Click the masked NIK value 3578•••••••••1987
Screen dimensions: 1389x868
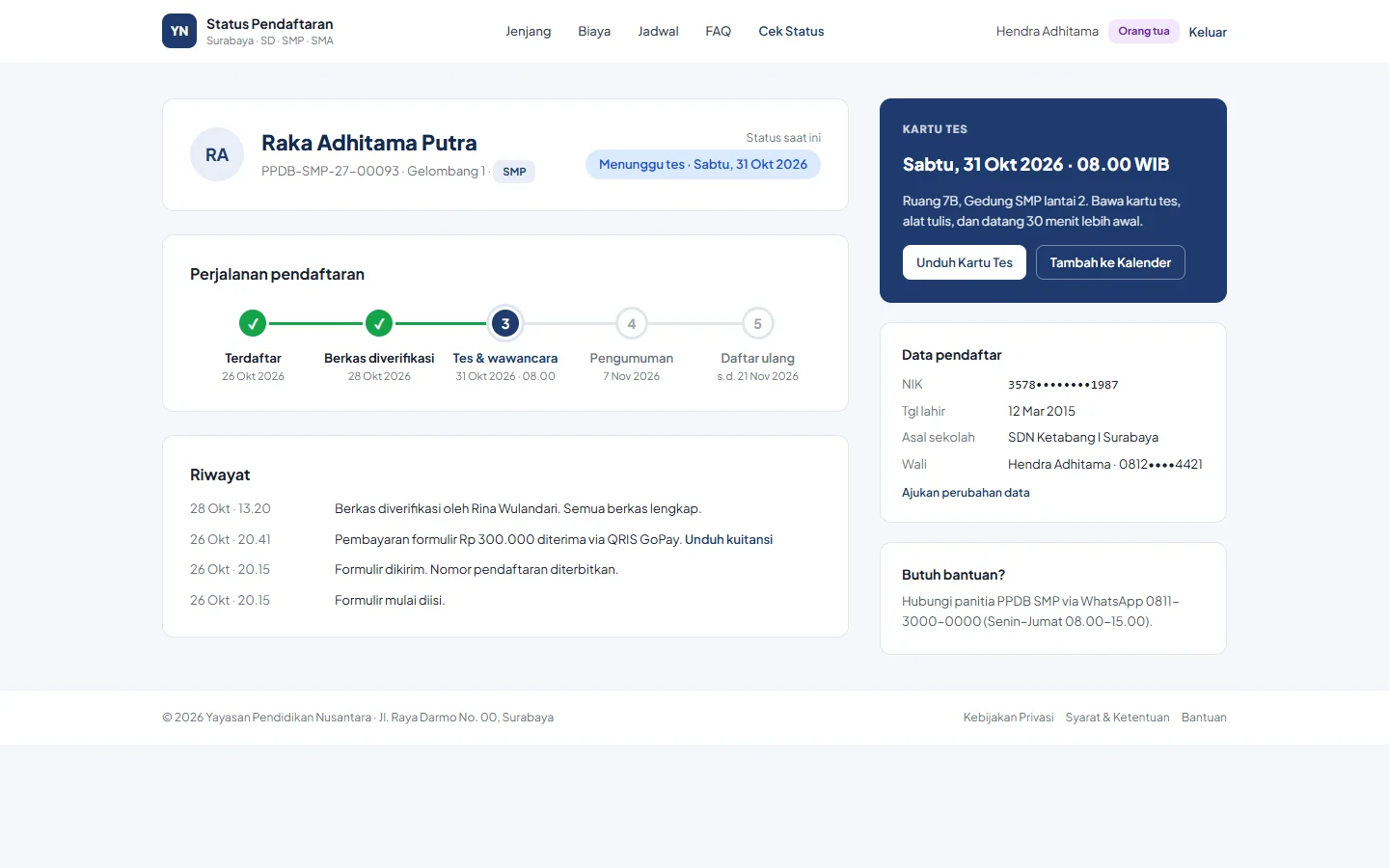[1063, 385]
